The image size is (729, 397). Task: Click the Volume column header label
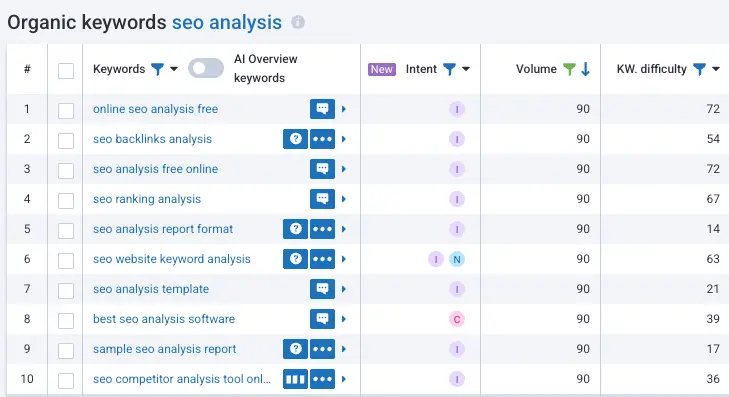click(x=536, y=69)
